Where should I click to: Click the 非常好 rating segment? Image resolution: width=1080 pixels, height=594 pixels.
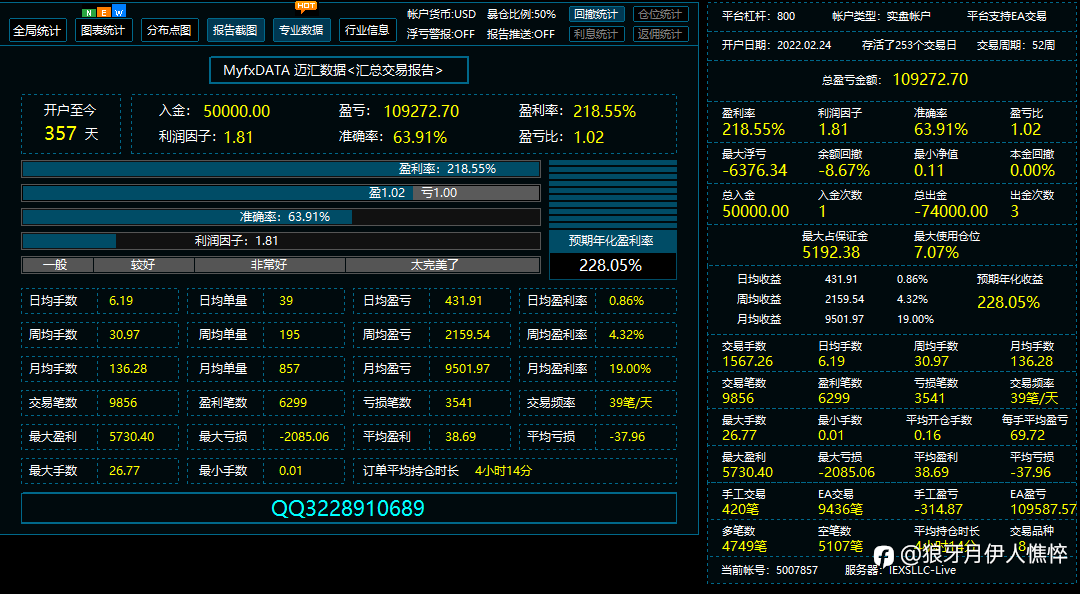(x=269, y=265)
